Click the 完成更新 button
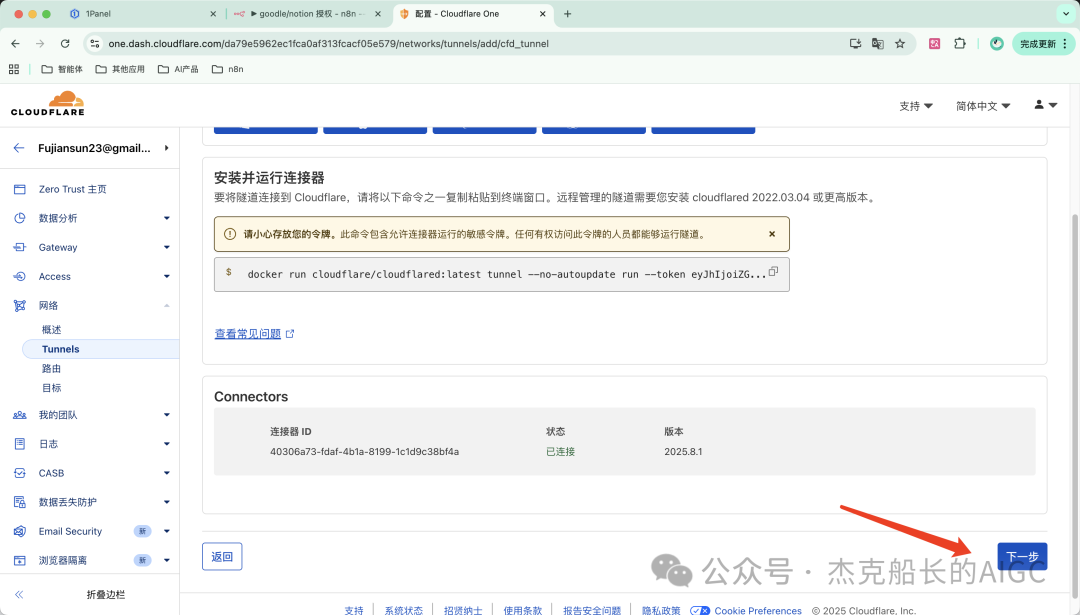Screen dimensions: 1080x615 point(1043,43)
